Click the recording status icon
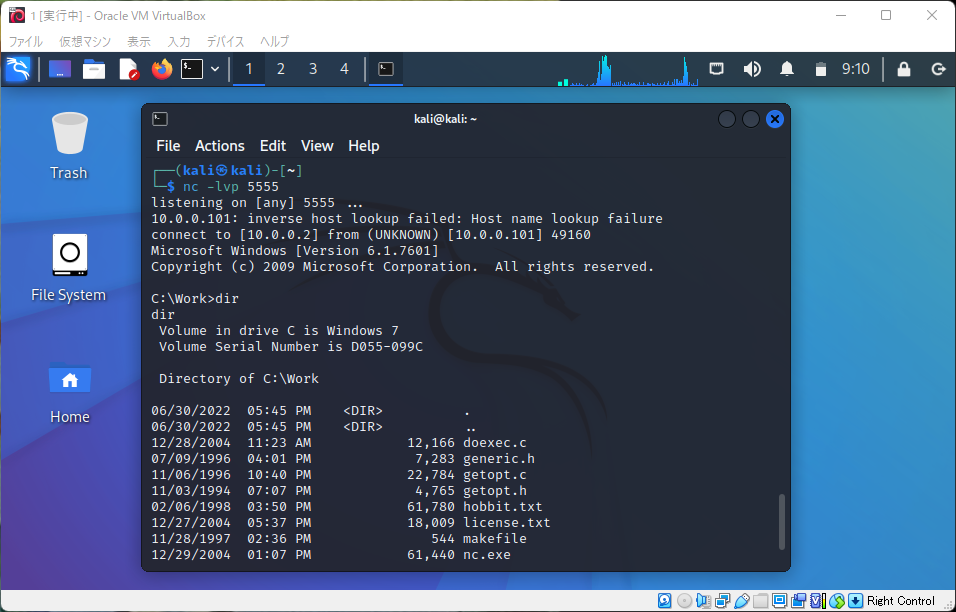The width and height of the screenshot is (956, 612). click(799, 600)
